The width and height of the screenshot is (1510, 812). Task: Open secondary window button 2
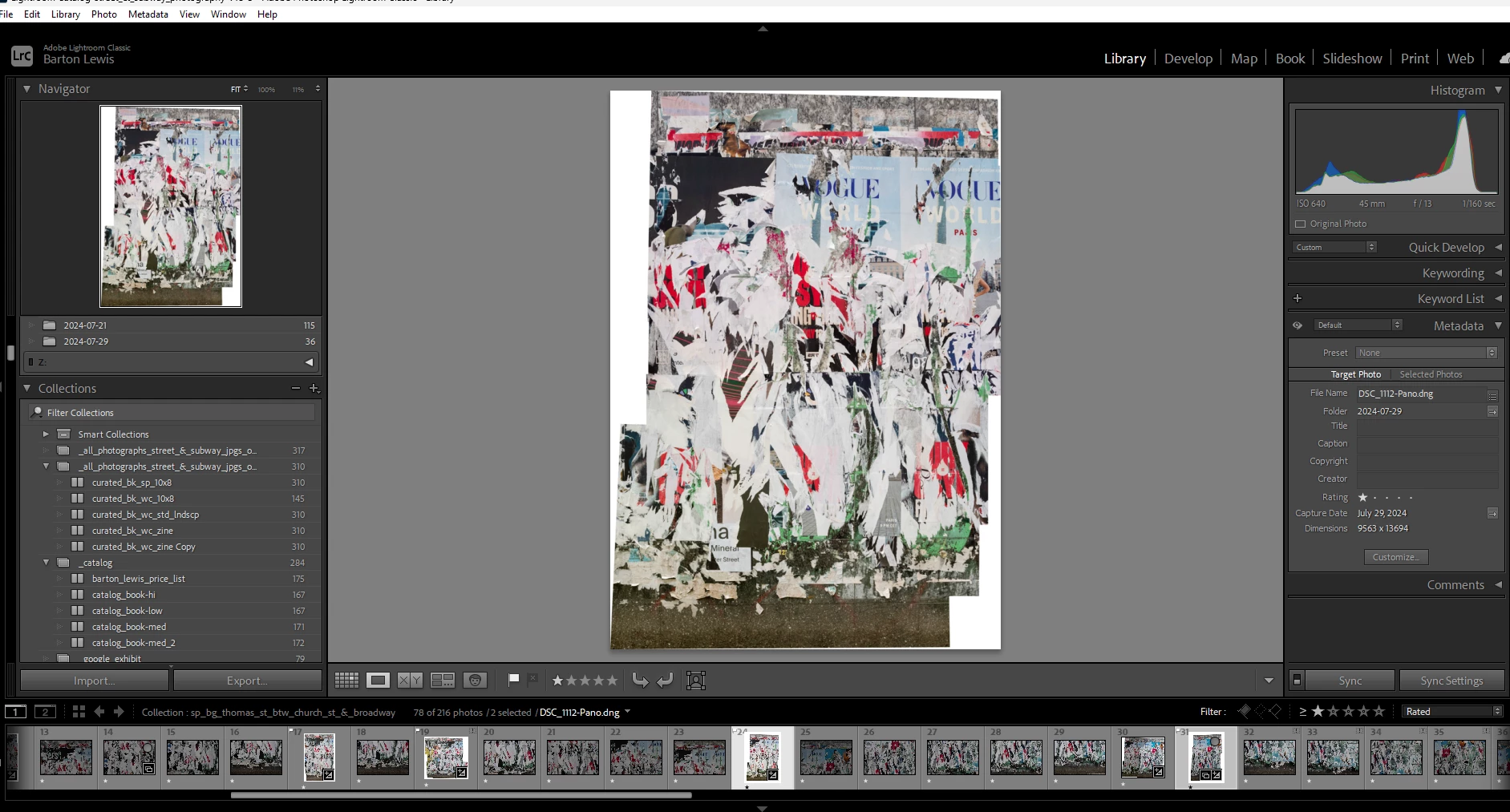[x=46, y=712]
